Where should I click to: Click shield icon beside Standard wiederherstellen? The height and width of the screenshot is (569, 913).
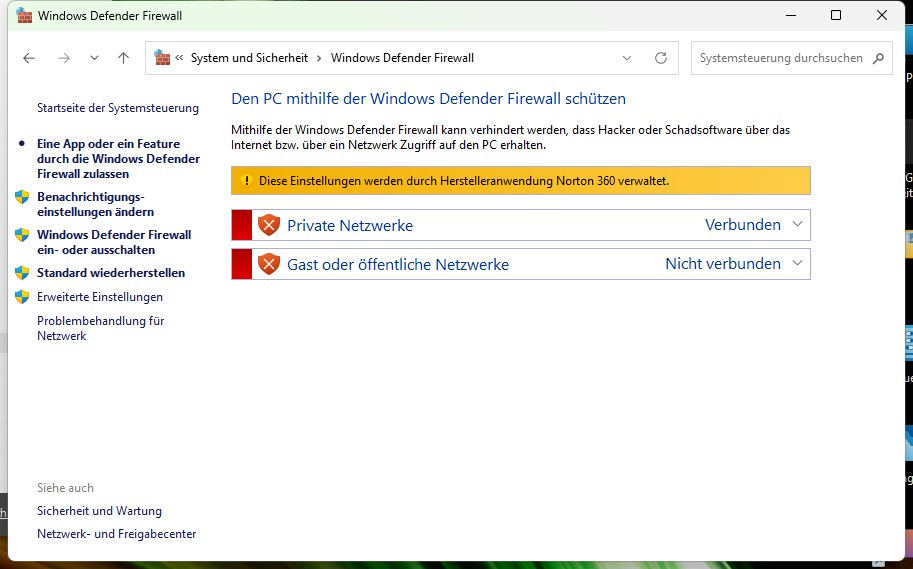22,273
